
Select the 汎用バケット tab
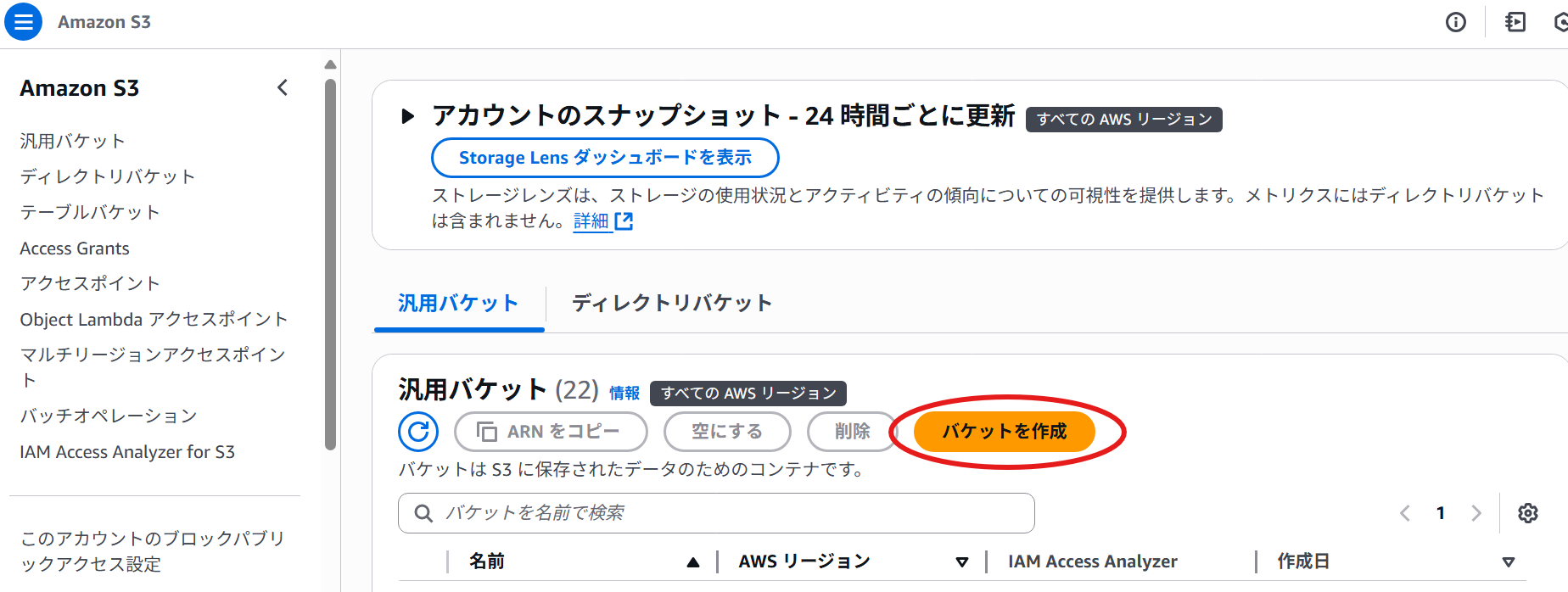458,304
